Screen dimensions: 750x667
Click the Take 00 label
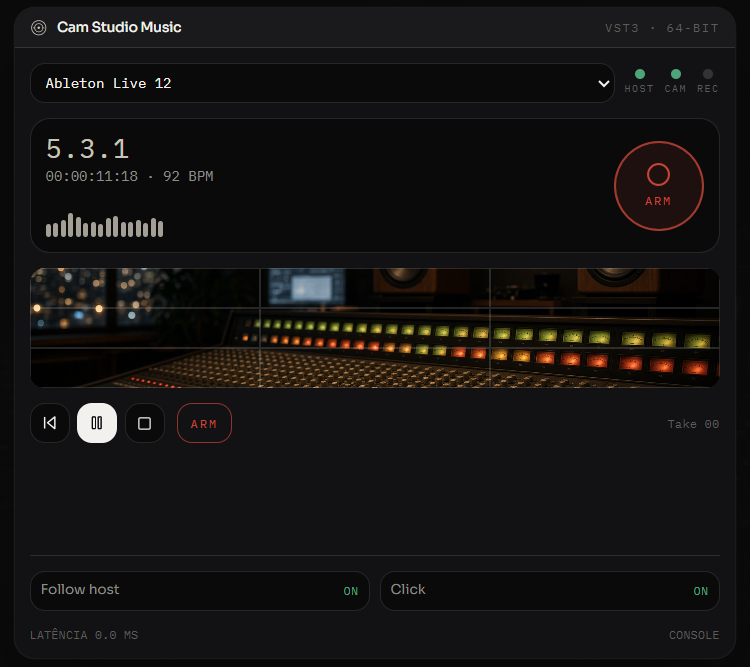pos(693,424)
